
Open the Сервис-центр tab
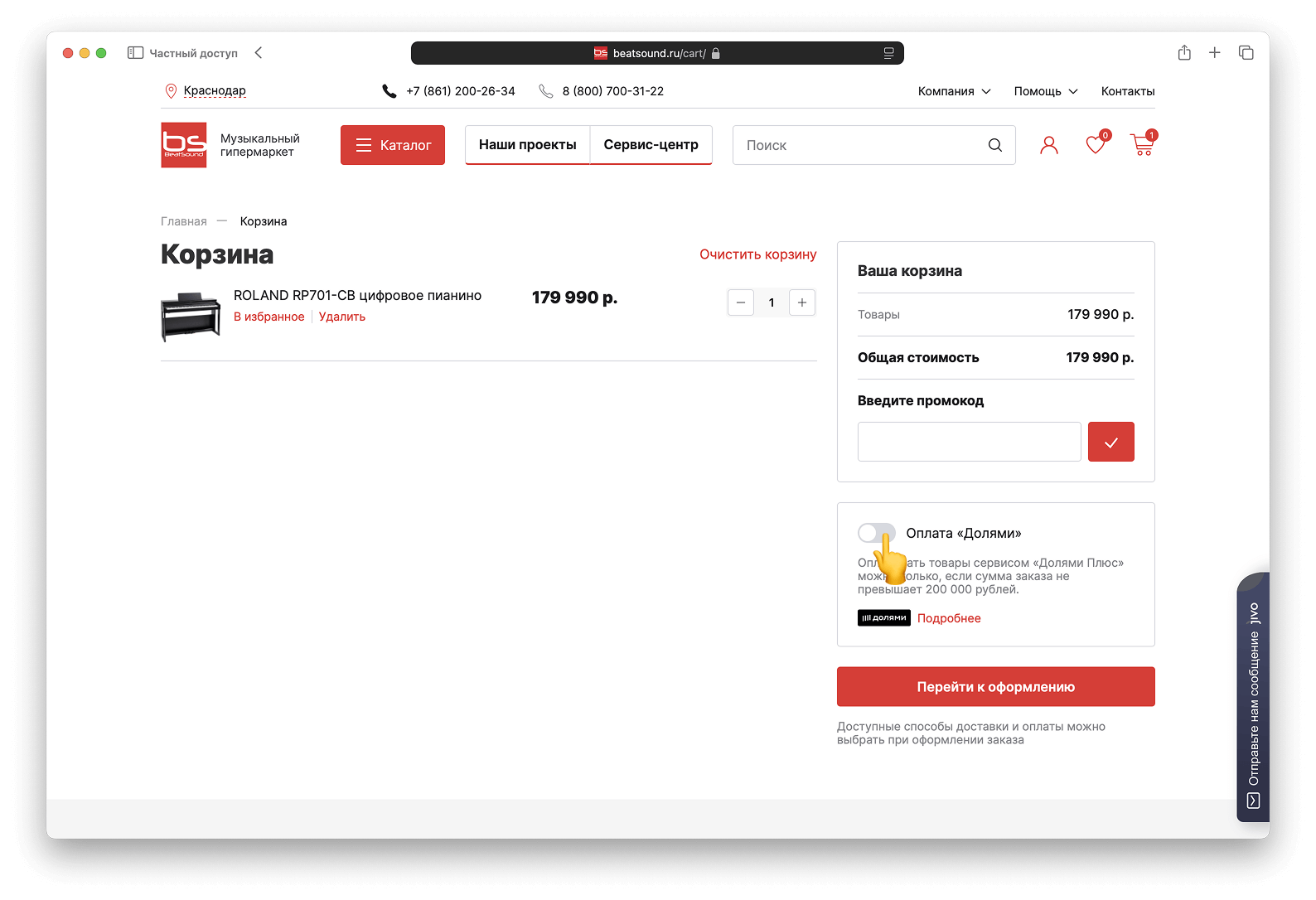[651, 145]
